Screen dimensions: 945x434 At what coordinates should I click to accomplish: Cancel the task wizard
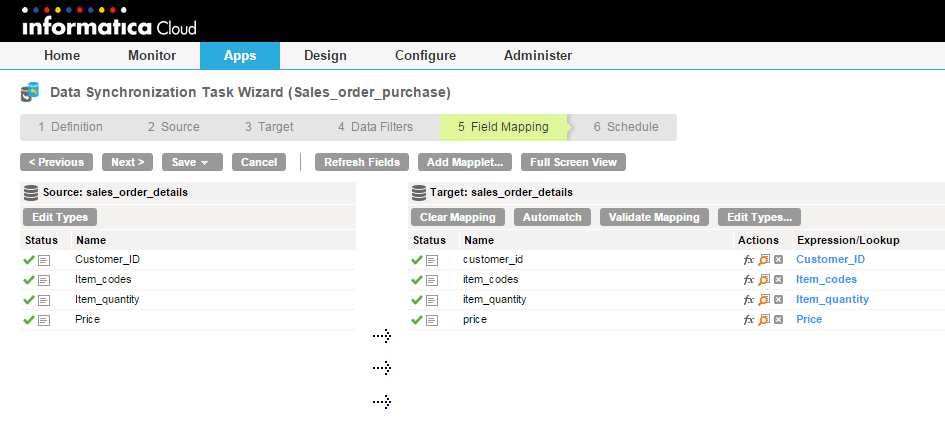(259, 162)
